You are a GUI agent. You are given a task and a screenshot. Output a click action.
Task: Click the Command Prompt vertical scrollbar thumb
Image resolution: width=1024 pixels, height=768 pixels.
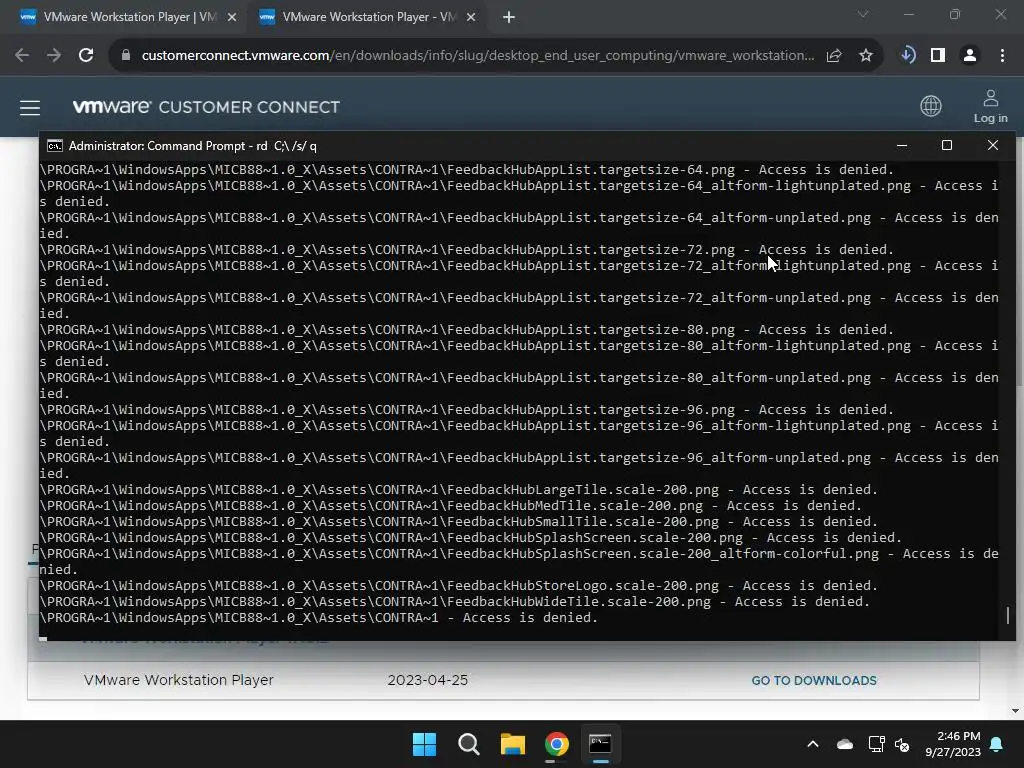click(x=1008, y=615)
